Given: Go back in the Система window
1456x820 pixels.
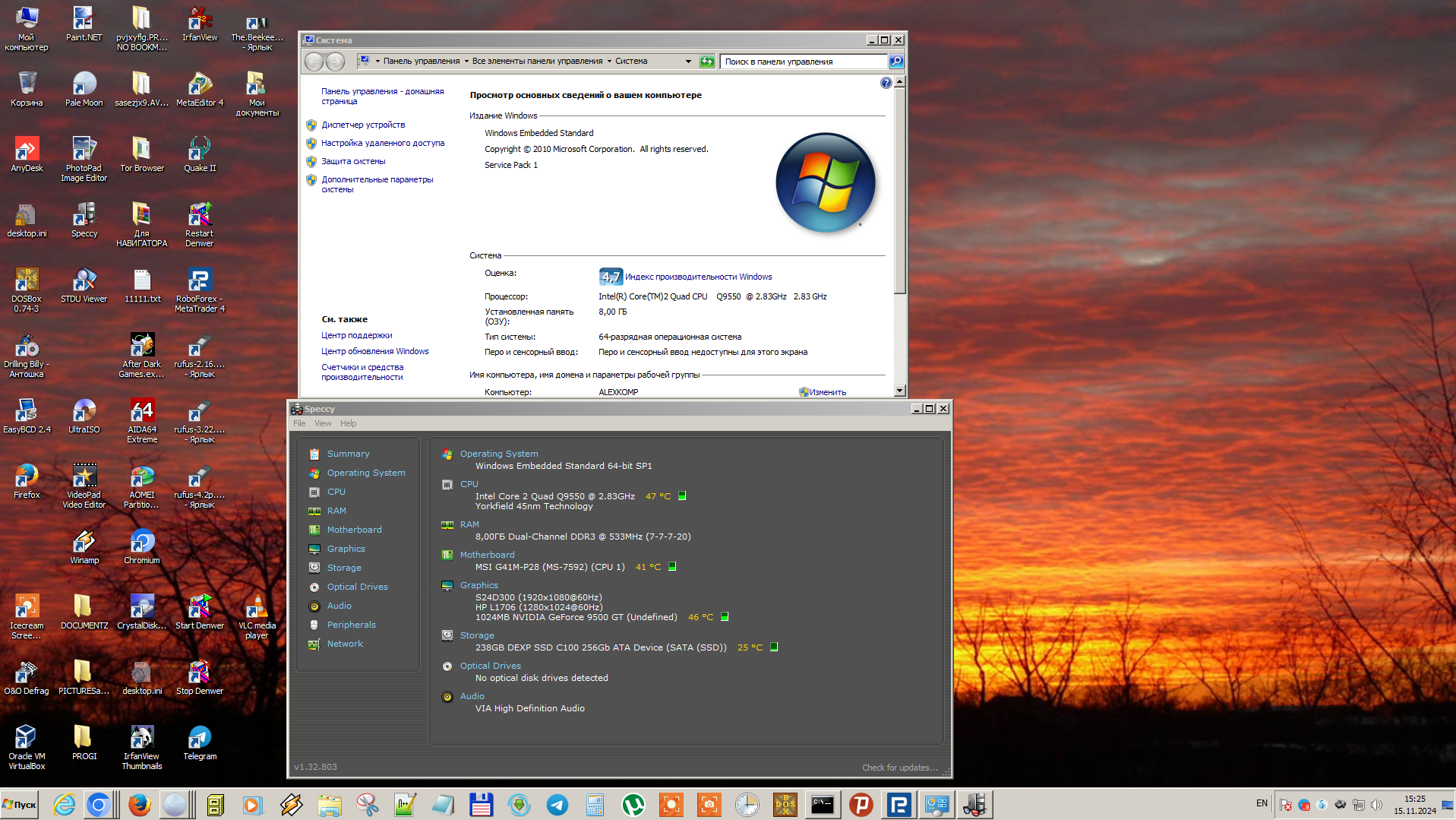Looking at the screenshot, I should [314, 62].
